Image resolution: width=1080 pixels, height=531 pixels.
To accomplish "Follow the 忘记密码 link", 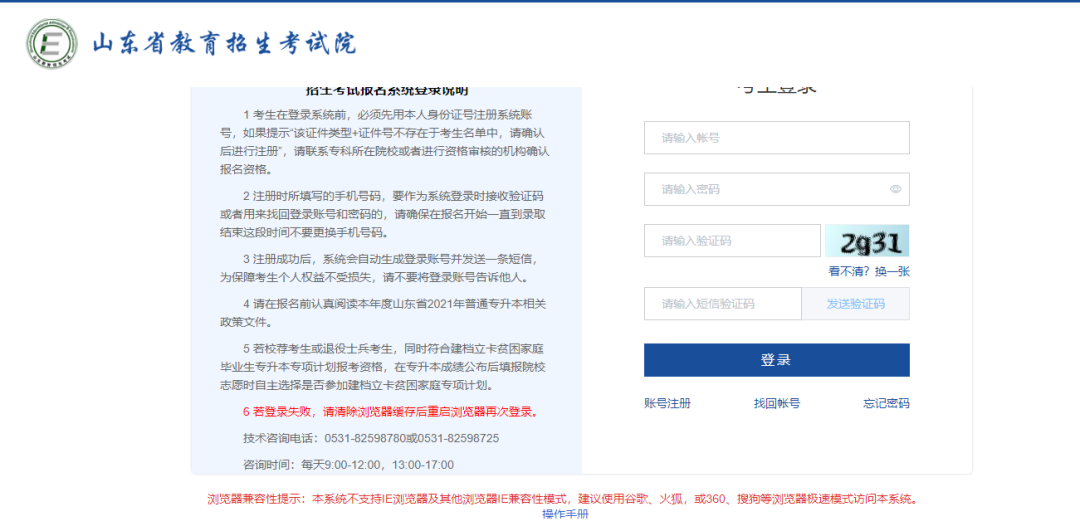I will pyautogui.click(x=886, y=403).
